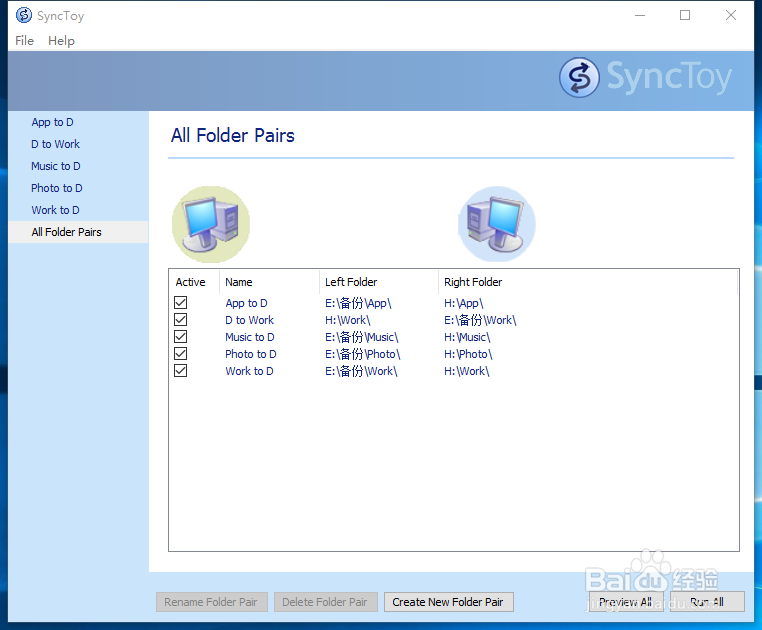Click Create New Folder Pair button

[x=449, y=602]
